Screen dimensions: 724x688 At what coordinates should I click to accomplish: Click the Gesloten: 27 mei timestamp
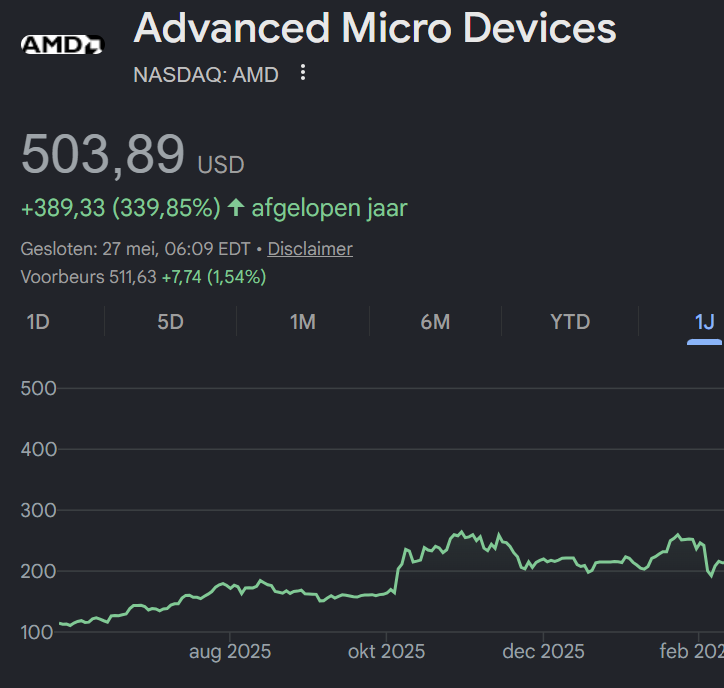pos(135,249)
